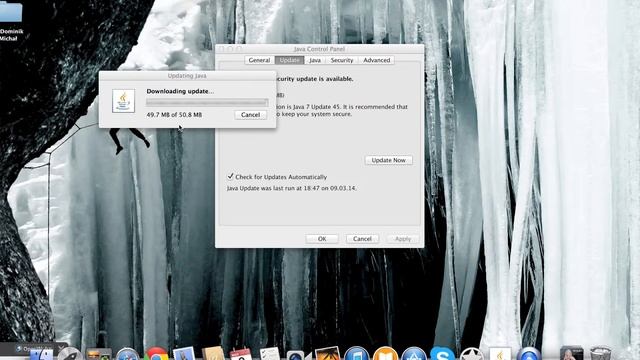640x360 pixels.
Task: Open Calendar from the dock
Action: point(241,354)
